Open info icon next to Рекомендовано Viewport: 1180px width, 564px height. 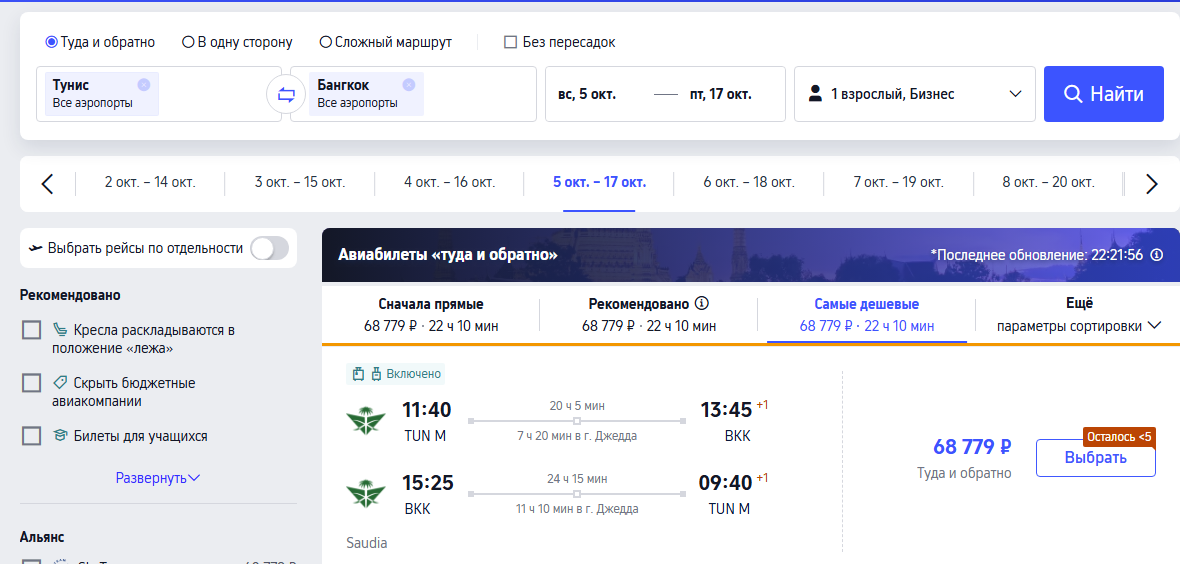[x=702, y=304]
